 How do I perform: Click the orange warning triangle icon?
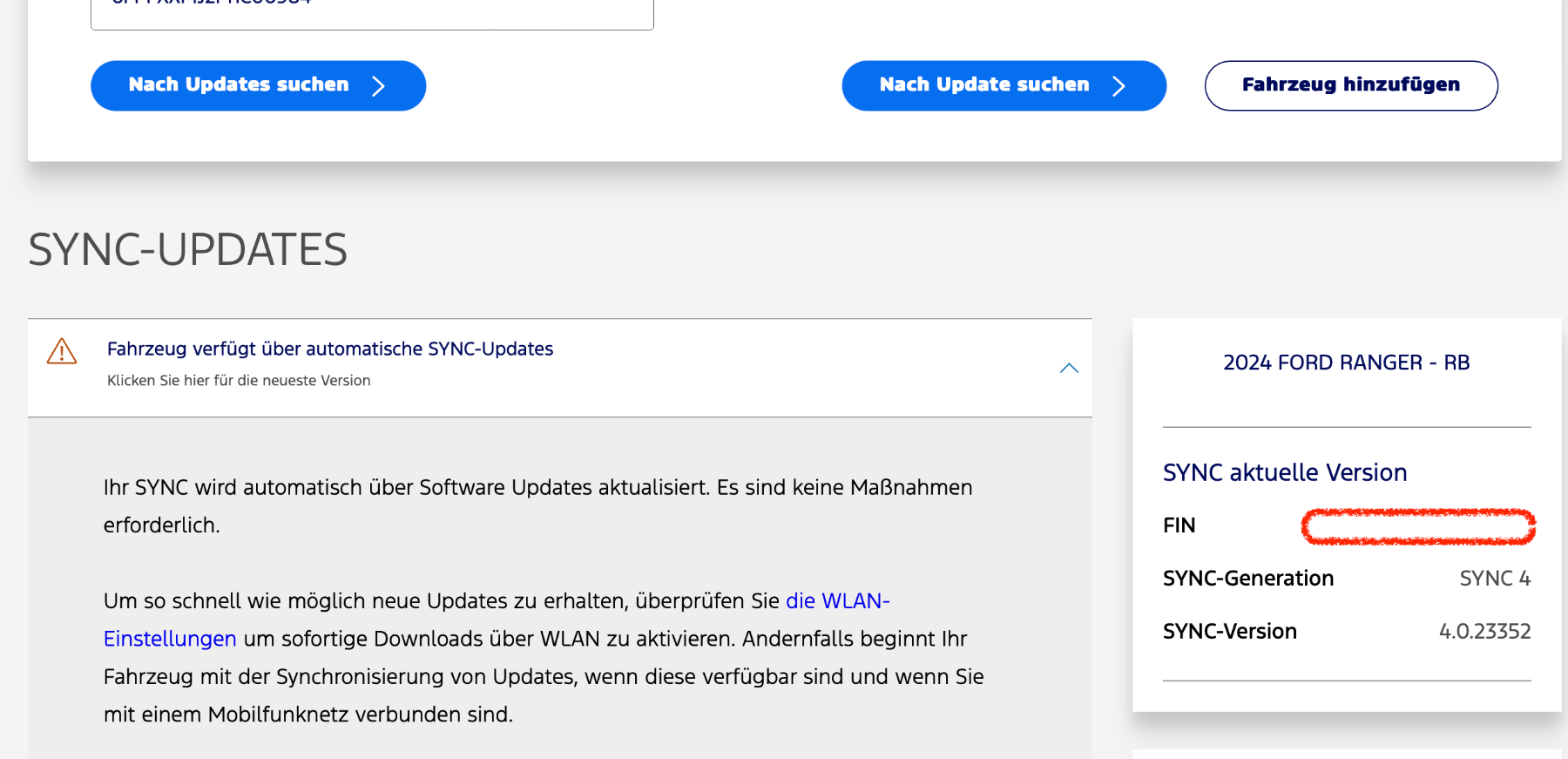click(x=62, y=351)
